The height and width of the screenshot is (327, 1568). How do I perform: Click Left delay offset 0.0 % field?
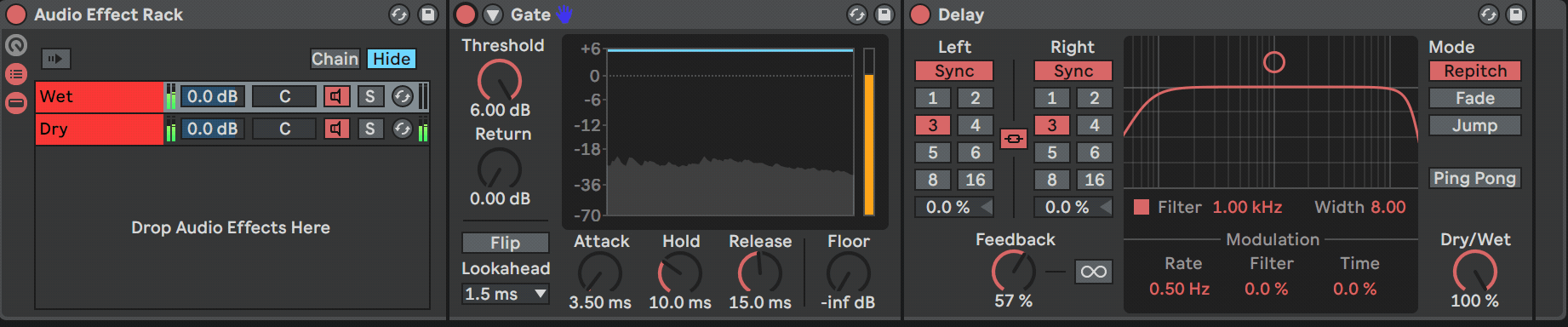(954, 207)
